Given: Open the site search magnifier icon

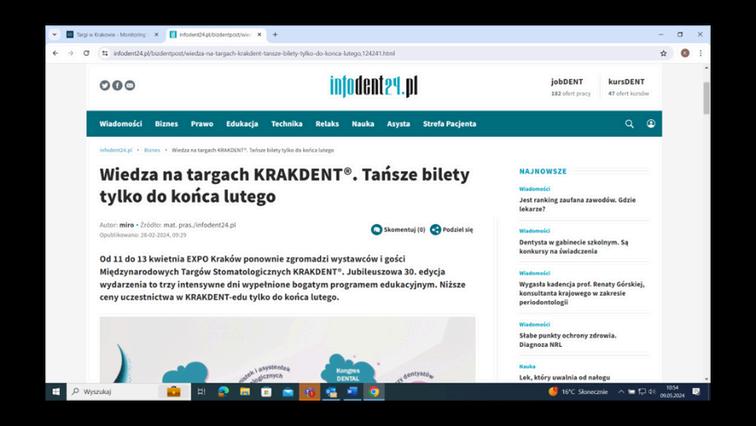Looking at the screenshot, I should point(629,124).
